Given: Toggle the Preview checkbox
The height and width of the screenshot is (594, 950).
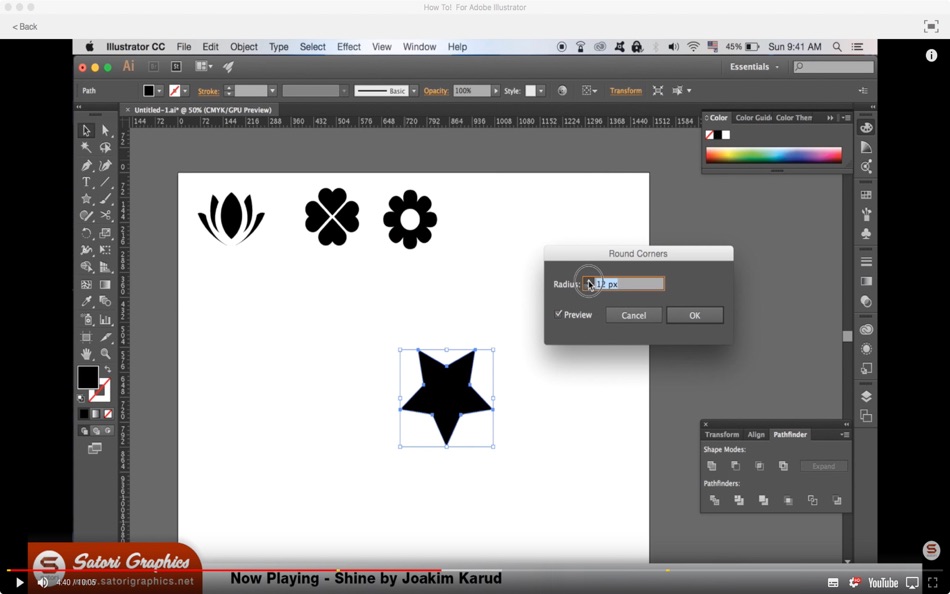Looking at the screenshot, I should pyautogui.click(x=559, y=315).
